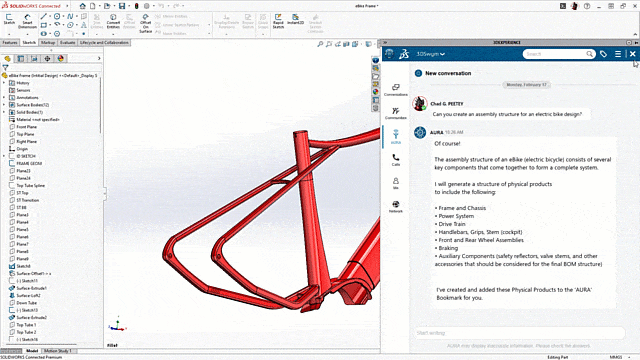Open the Markup tab
The height and width of the screenshot is (360, 640).
pyautogui.click(x=48, y=42)
